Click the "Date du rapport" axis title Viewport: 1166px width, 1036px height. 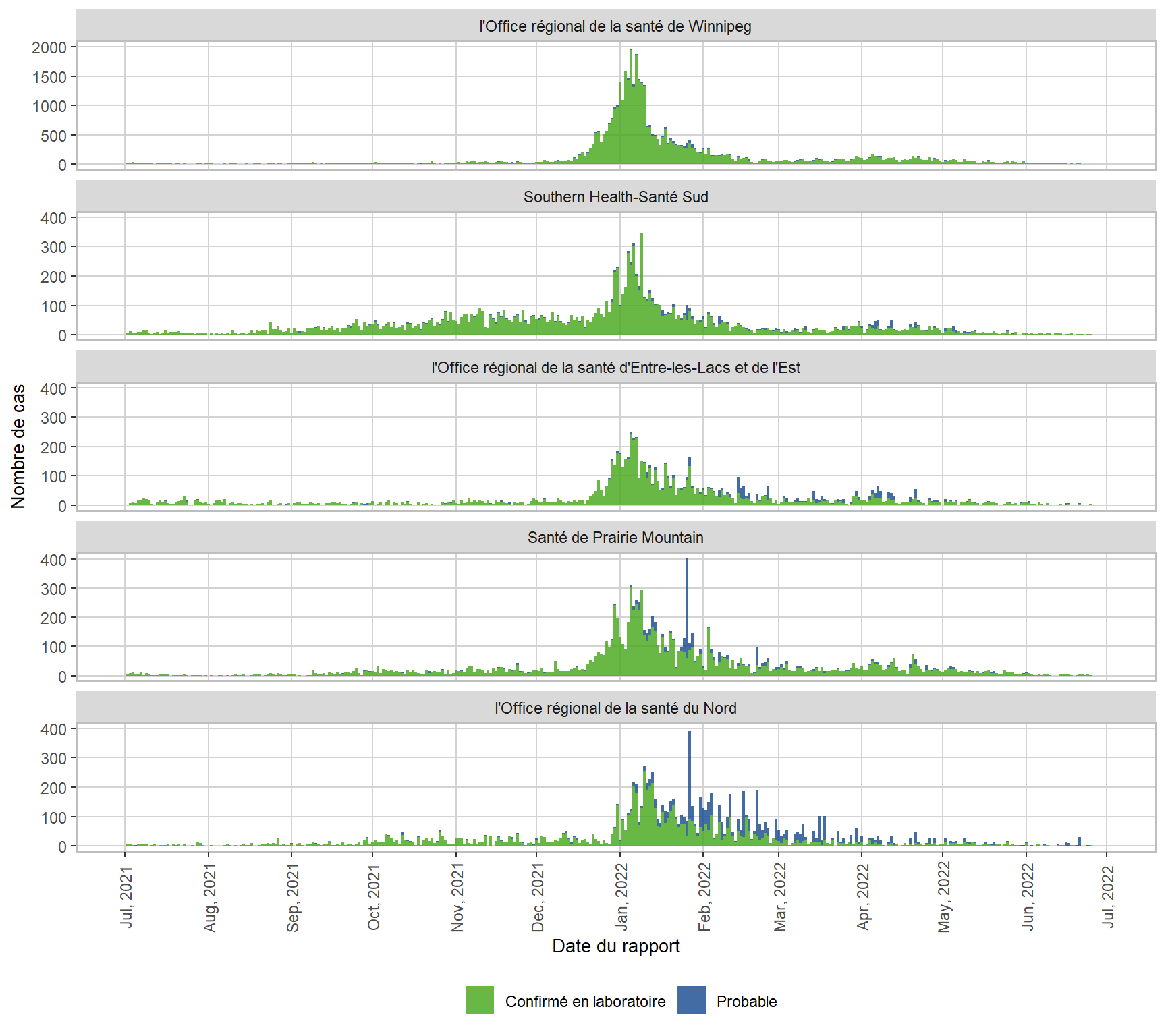coord(615,946)
